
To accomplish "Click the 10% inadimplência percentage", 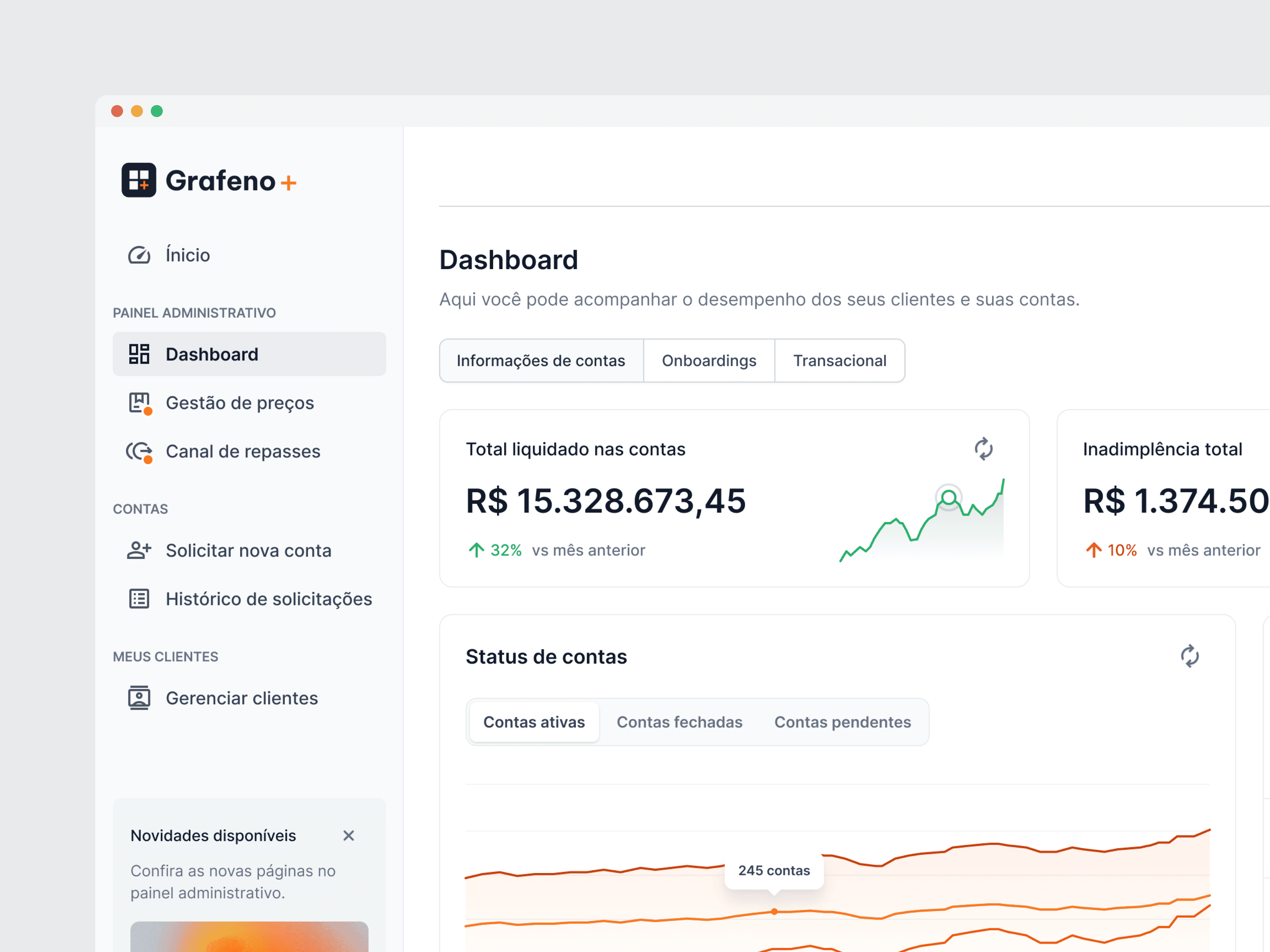I will [1122, 550].
